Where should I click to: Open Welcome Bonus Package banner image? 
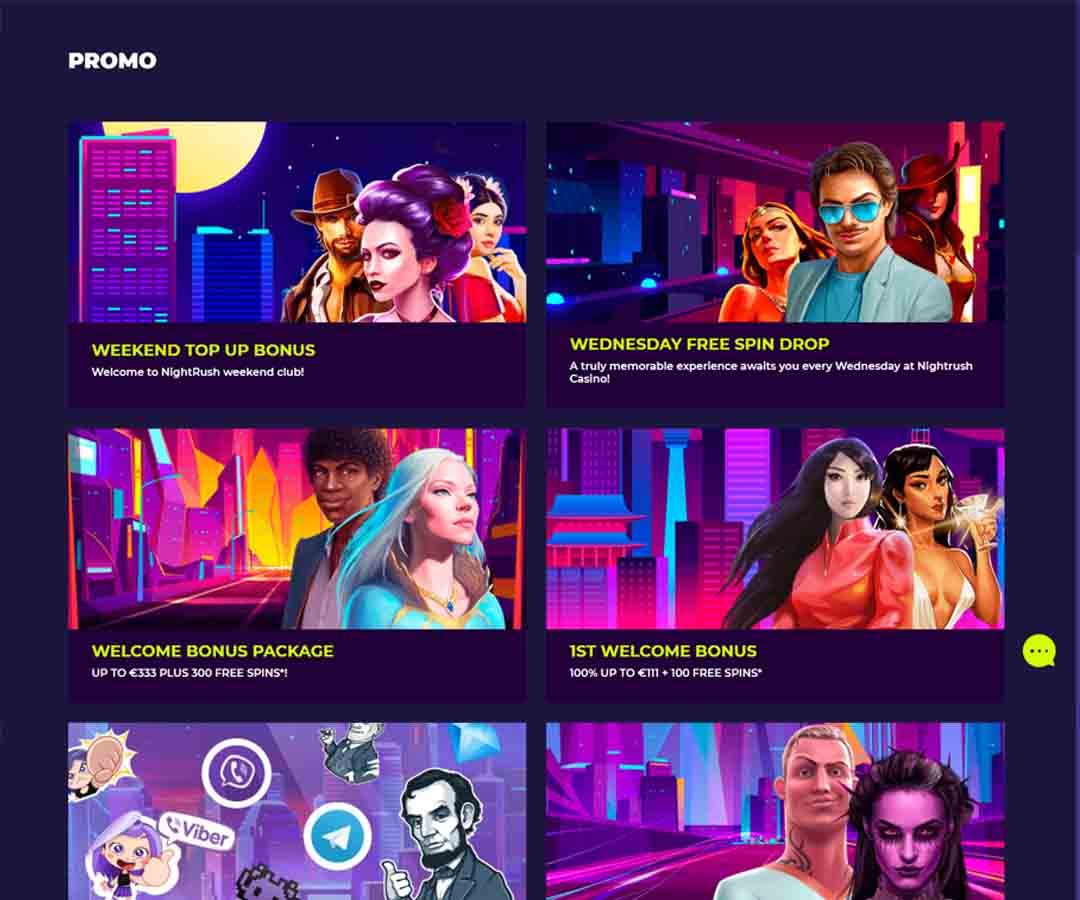(297, 528)
